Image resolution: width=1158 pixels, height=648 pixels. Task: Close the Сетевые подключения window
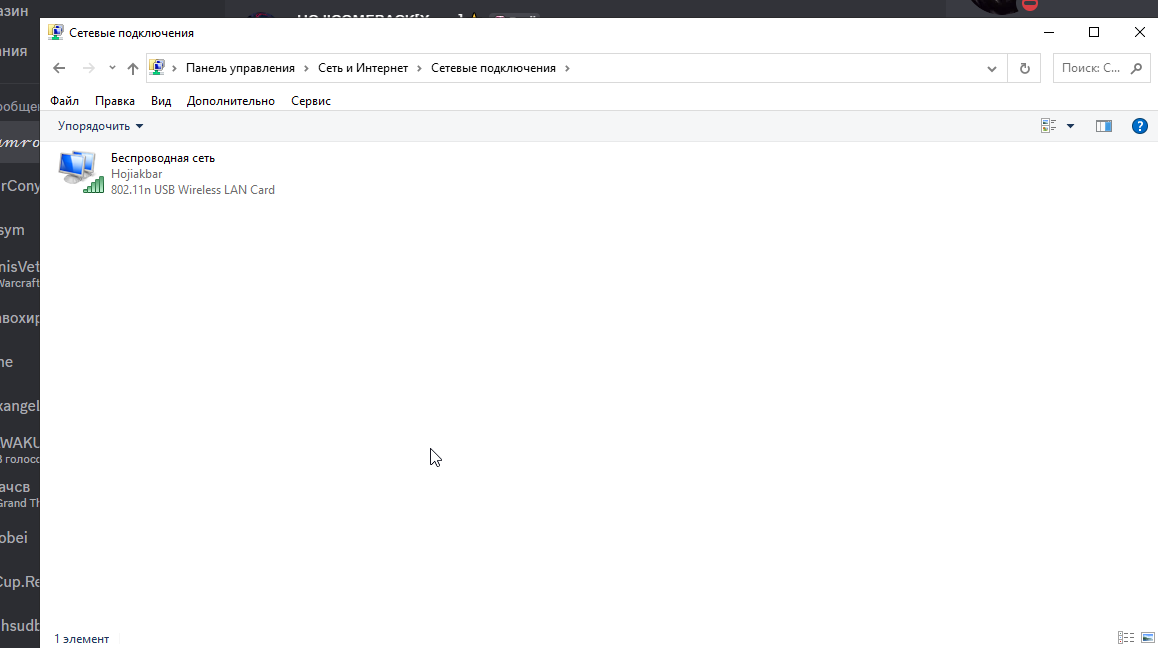(x=1139, y=33)
